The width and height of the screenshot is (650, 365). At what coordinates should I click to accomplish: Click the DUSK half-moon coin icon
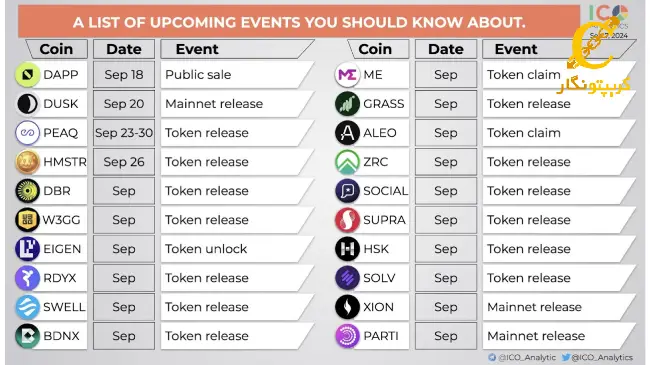[27, 104]
